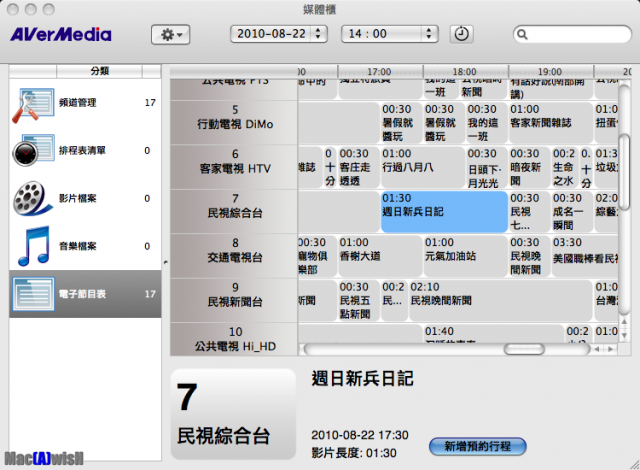Viewport: 640px width, 470px height.
Task: Click the 分類 column header
Action: click(x=100, y=71)
